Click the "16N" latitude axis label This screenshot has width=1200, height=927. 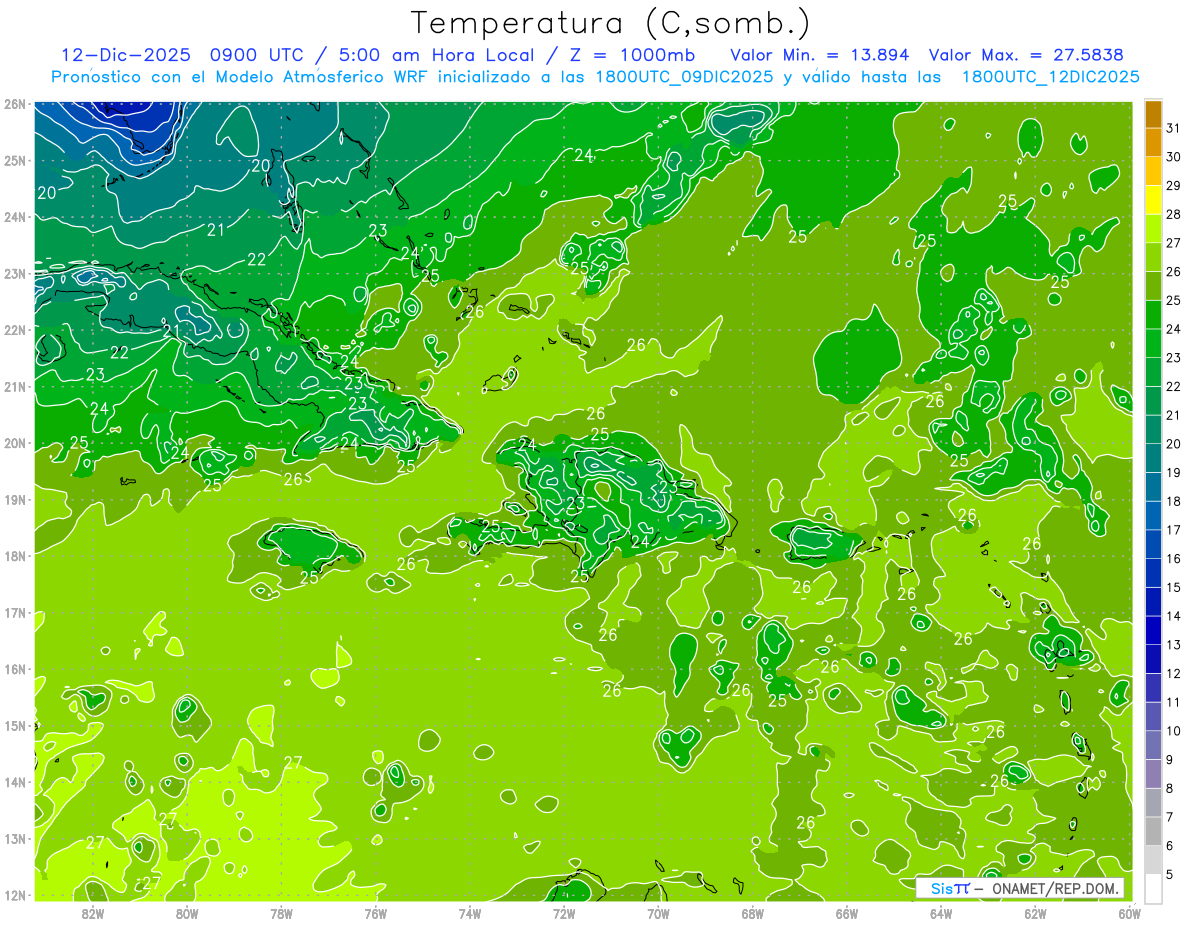14,669
